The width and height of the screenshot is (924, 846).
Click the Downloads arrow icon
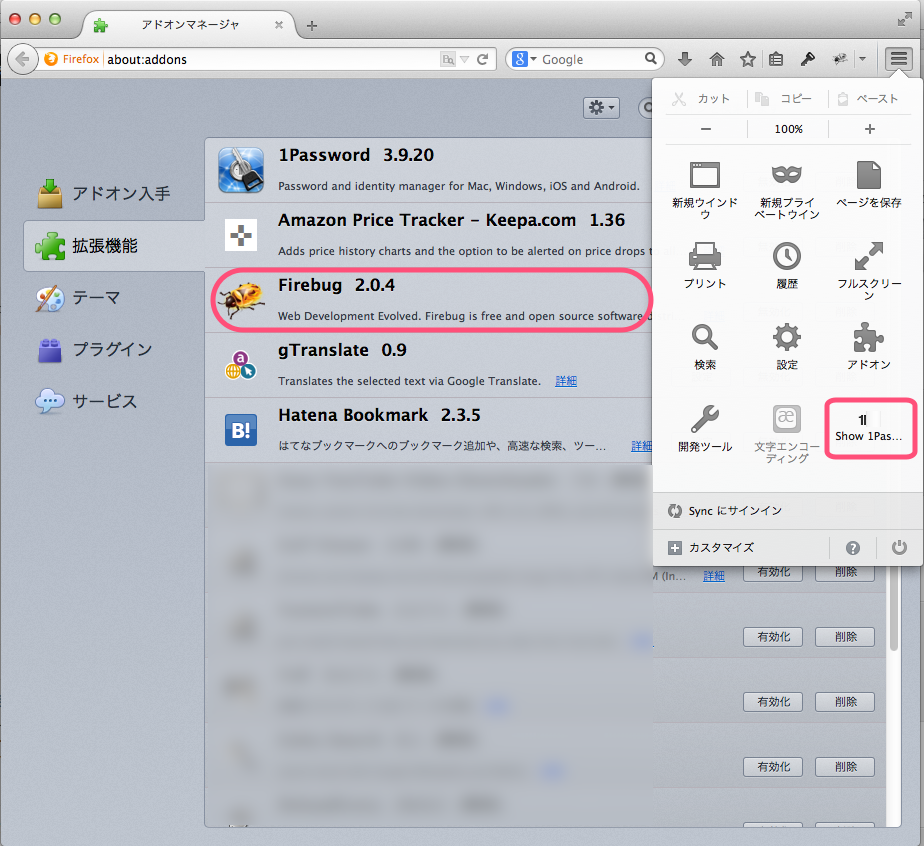pos(685,59)
